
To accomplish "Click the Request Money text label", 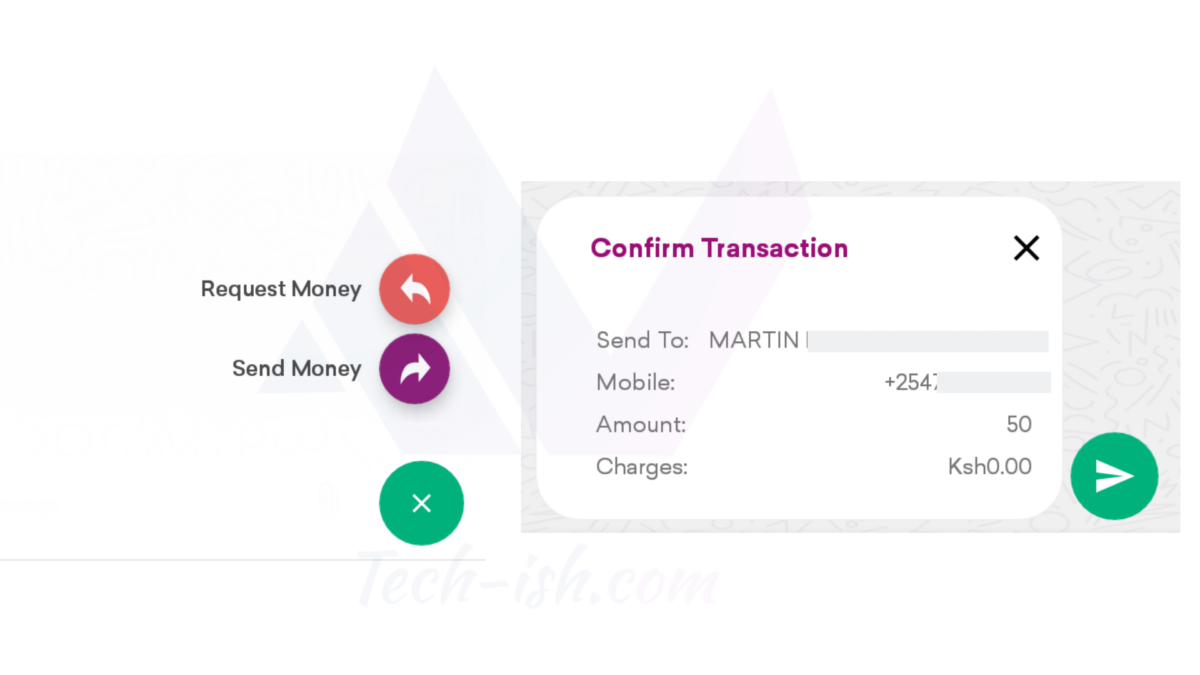I will click(281, 289).
